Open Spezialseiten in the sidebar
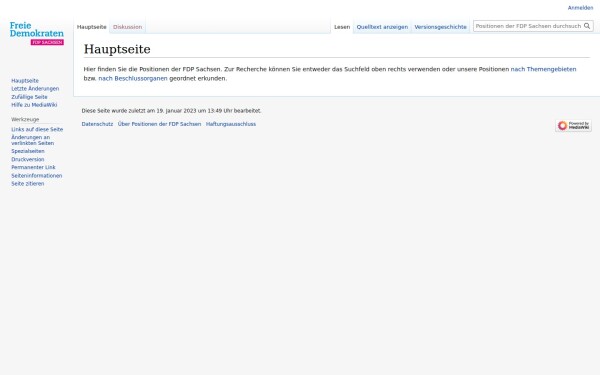Viewport: 600px width, 375px height. pos(28,151)
